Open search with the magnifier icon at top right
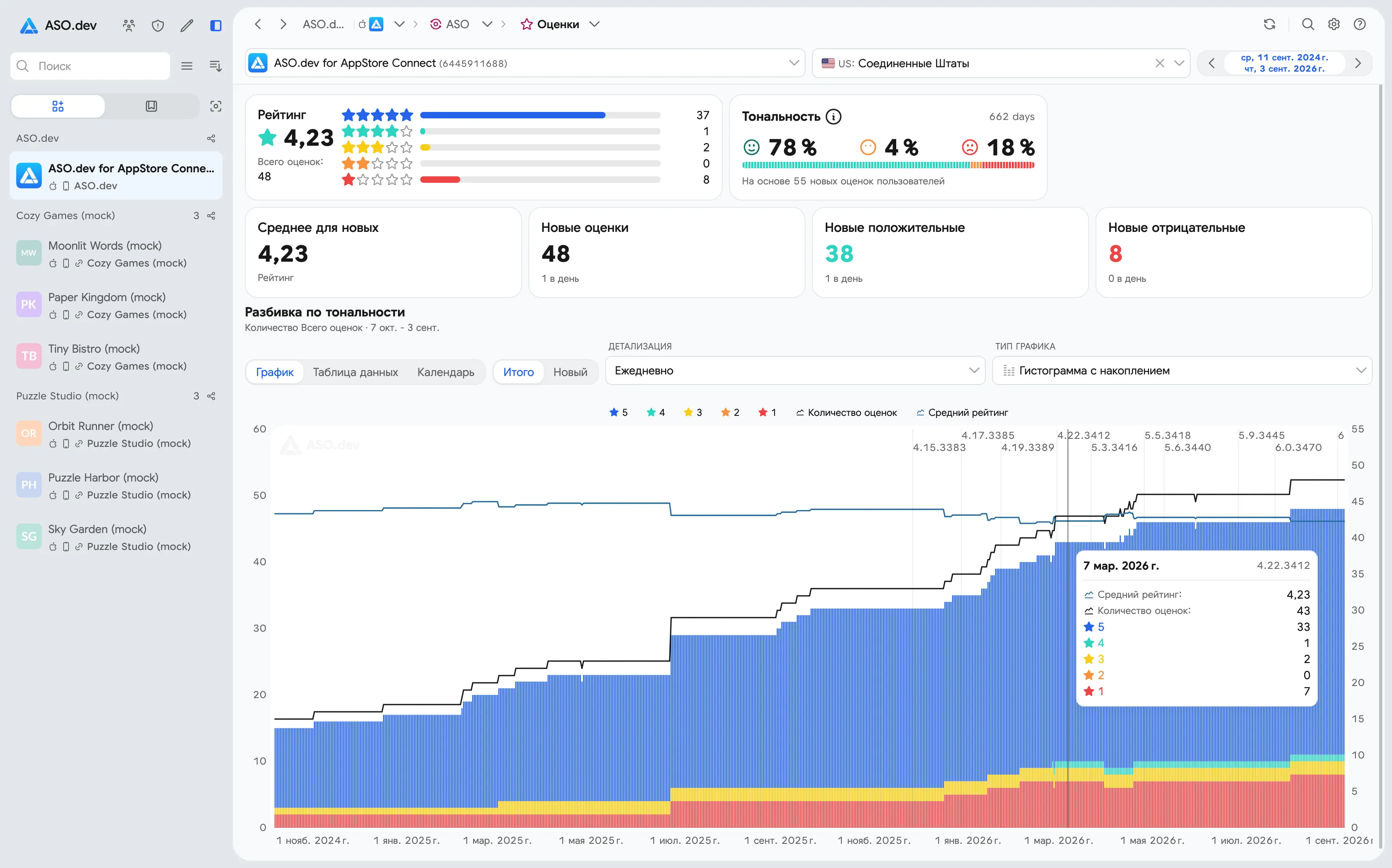 click(1308, 24)
